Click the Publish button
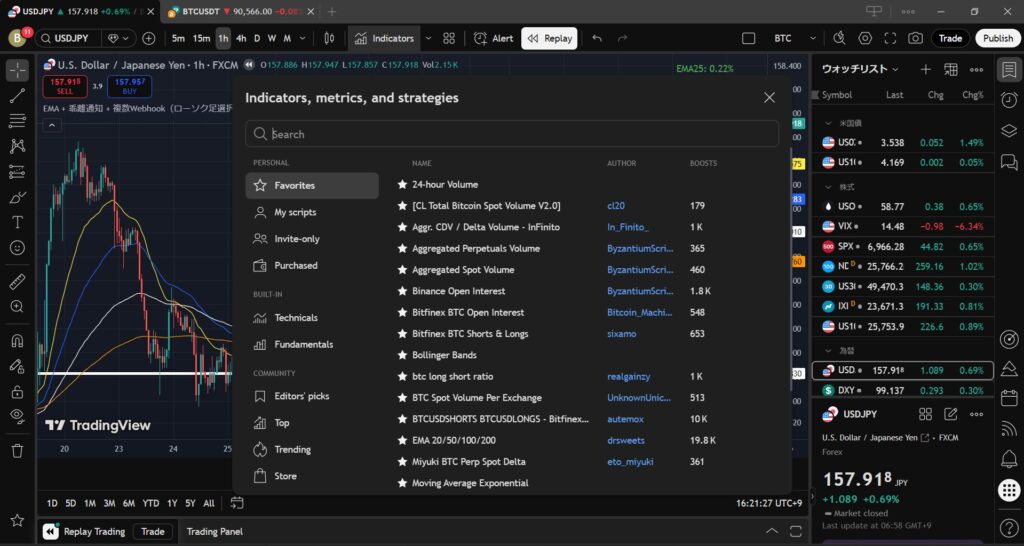This screenshot has width=1024, height=546. [x=997, y=38]
